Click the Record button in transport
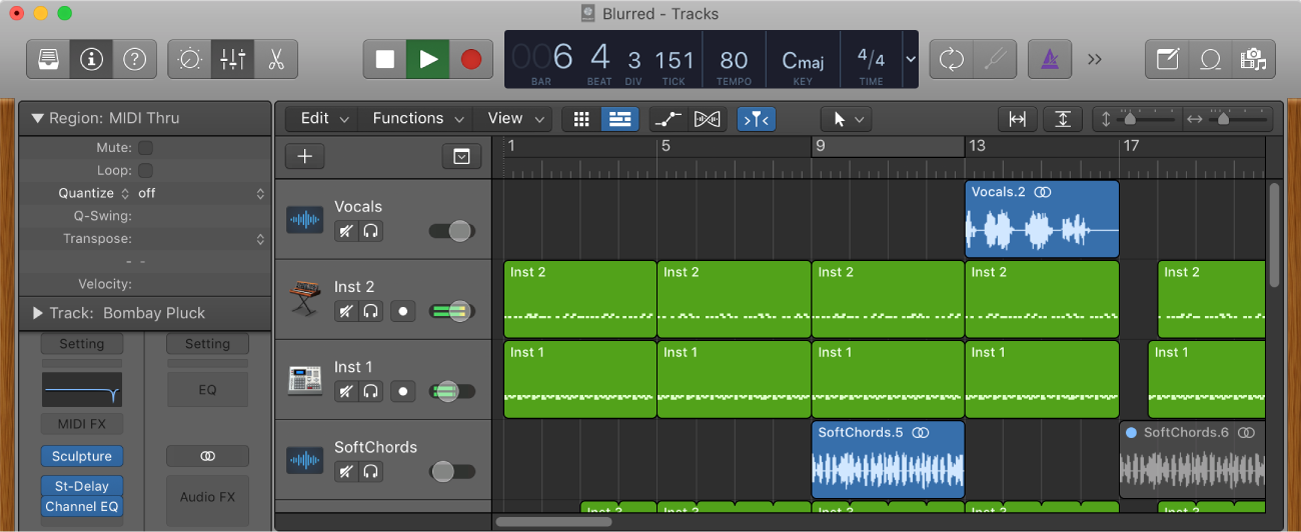The width and height of the screenshot is (1301, 532). coord(471,60)
